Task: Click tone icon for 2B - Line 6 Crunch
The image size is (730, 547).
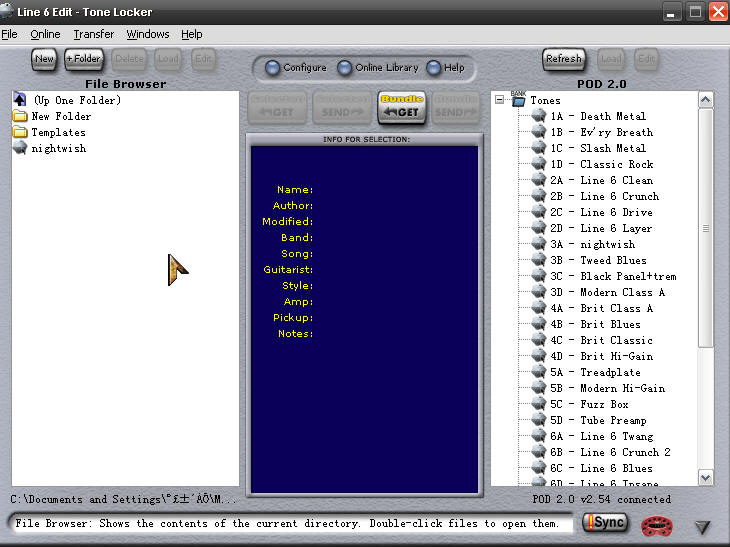Action: pos(539,196)
